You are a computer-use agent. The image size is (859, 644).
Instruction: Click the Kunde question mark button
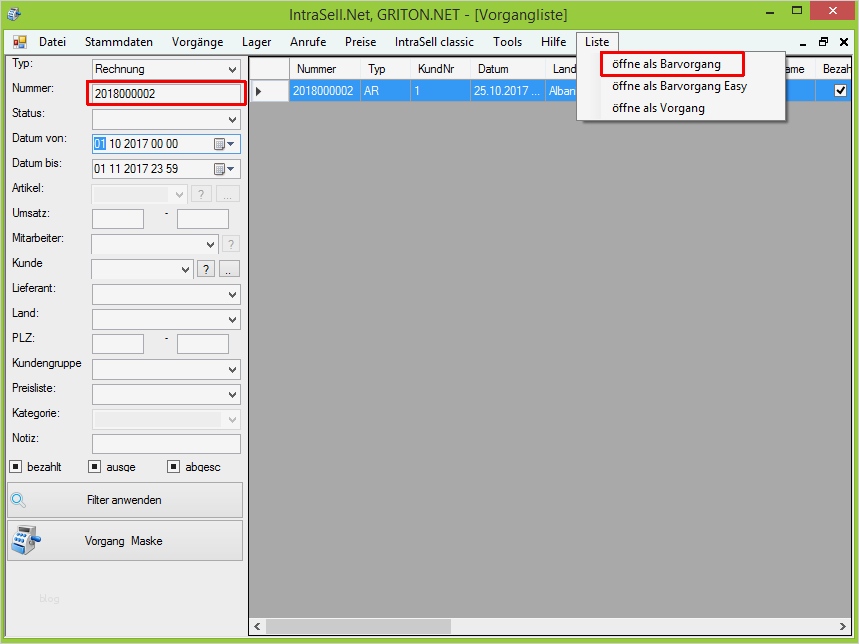205,269
